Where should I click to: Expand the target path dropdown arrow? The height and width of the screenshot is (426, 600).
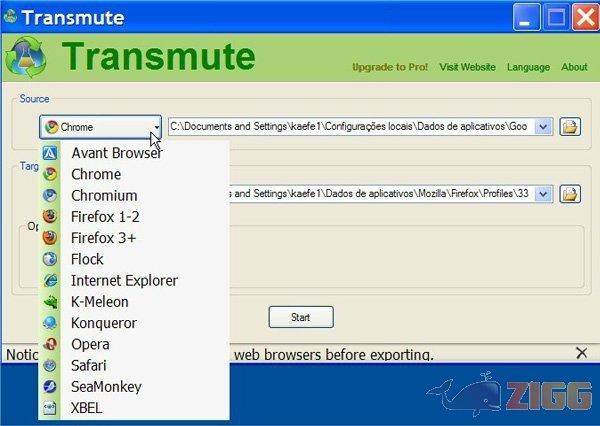pos(543,194)
